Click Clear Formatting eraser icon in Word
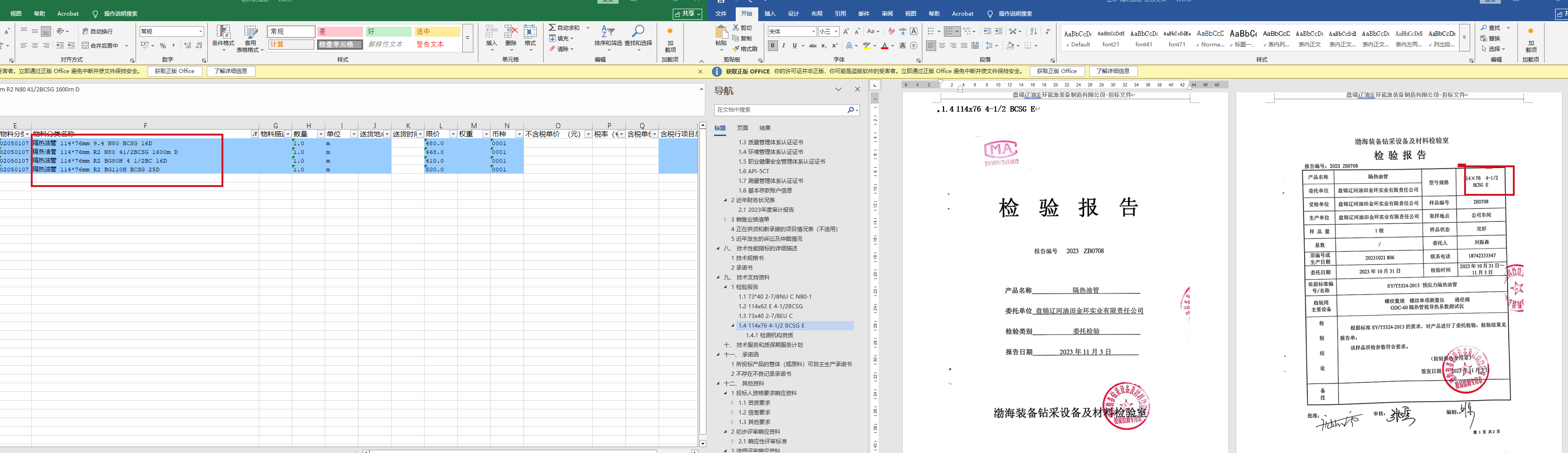Viewport: 1568px width, 453px height. pos(892,31)
